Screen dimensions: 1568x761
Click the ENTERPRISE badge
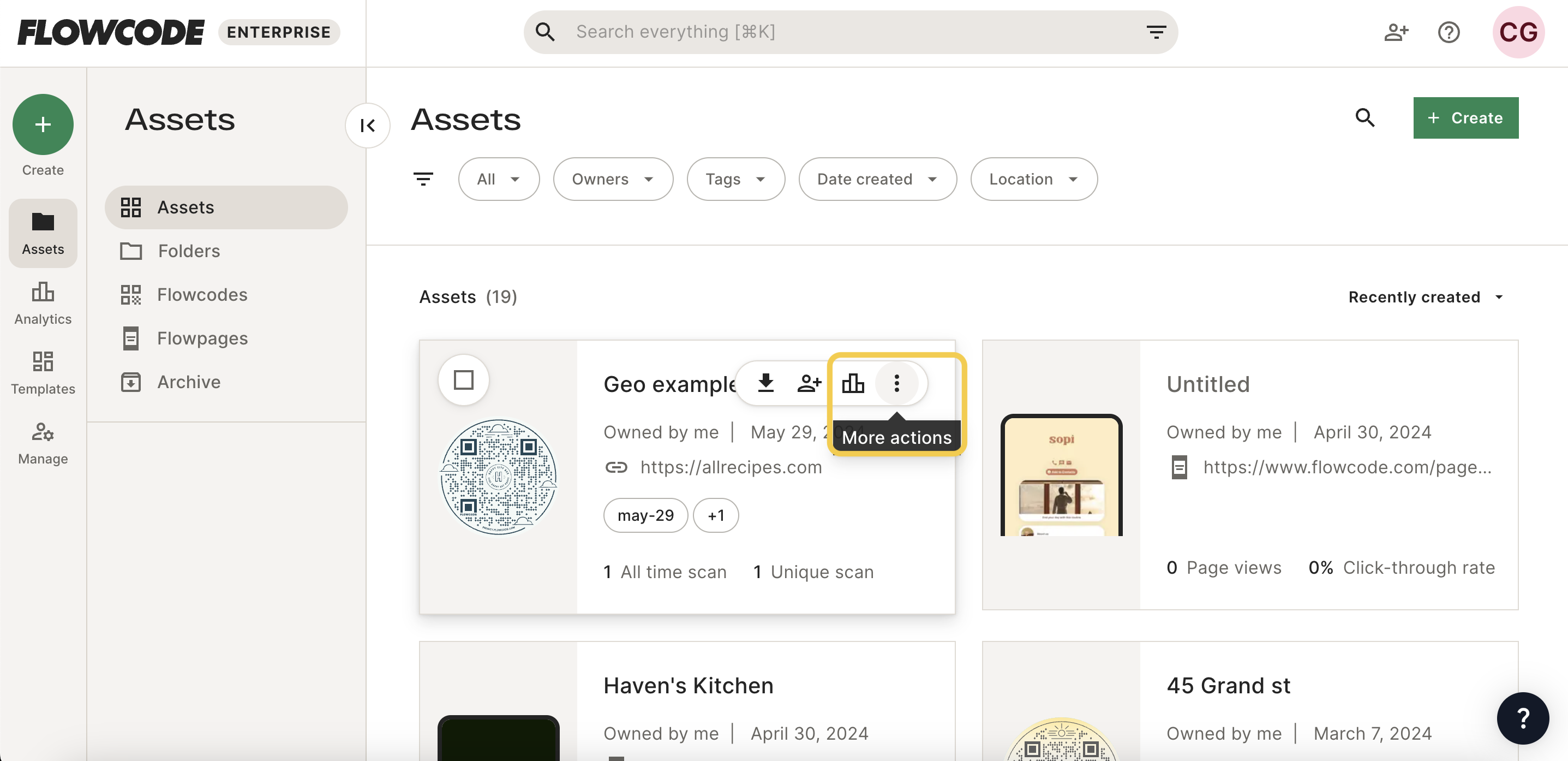point(279,32)
